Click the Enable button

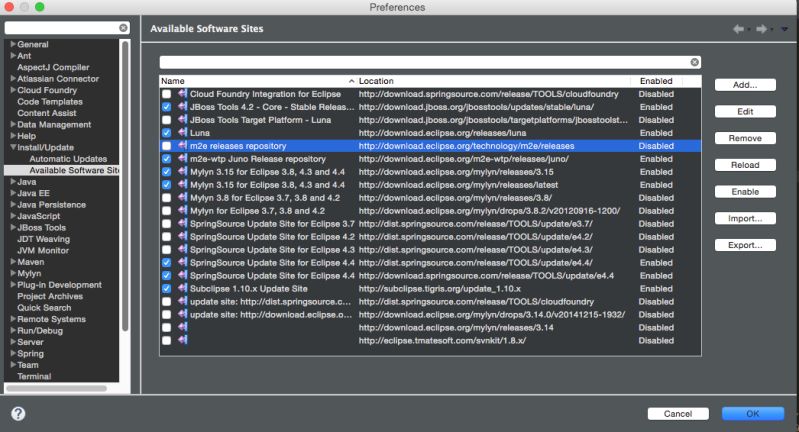745,192
